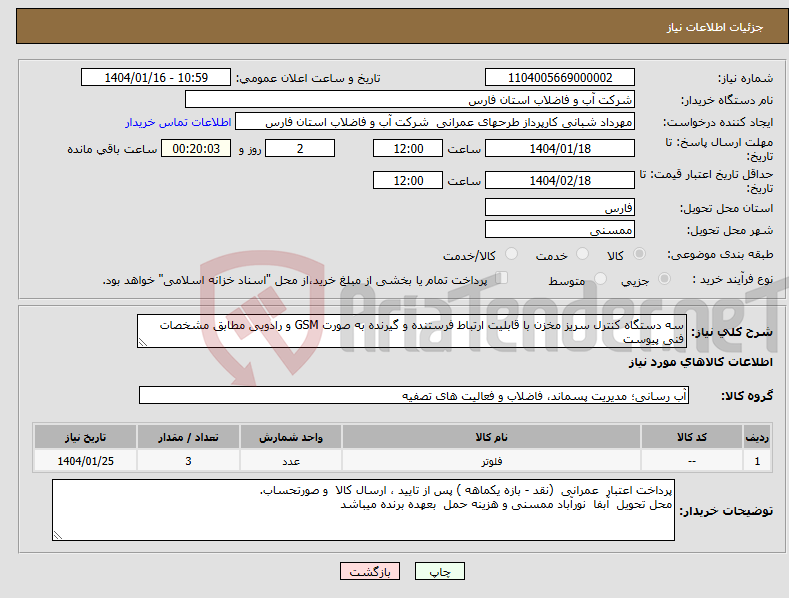This screenshot has width=789, height=598.
Task: Click the جزئیات اطلاعات نیاز page header
Action: pos(715,27)
